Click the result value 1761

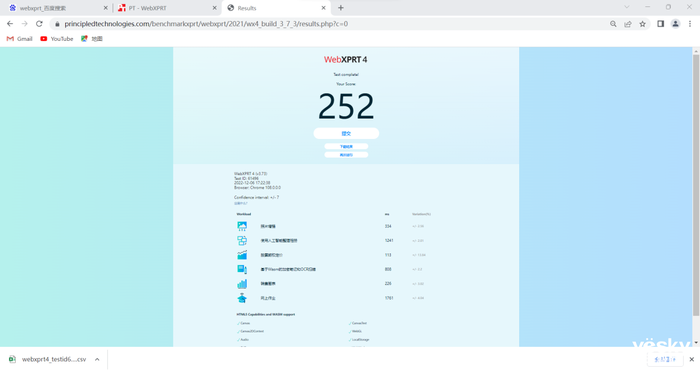389,298
